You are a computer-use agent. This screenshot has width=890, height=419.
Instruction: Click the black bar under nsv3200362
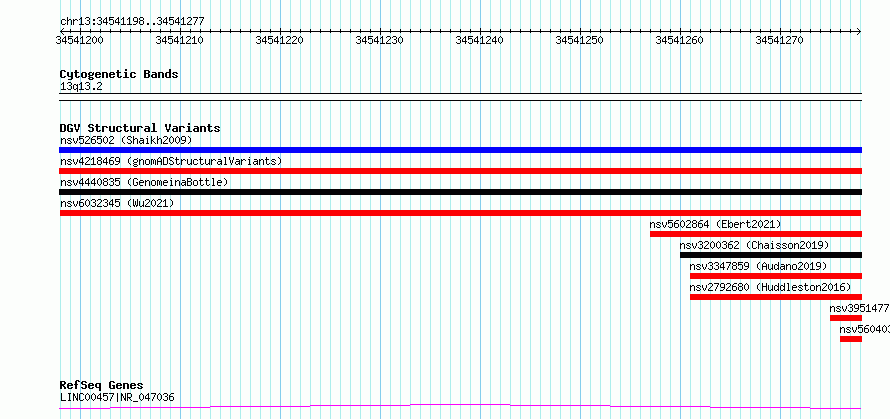771,255
